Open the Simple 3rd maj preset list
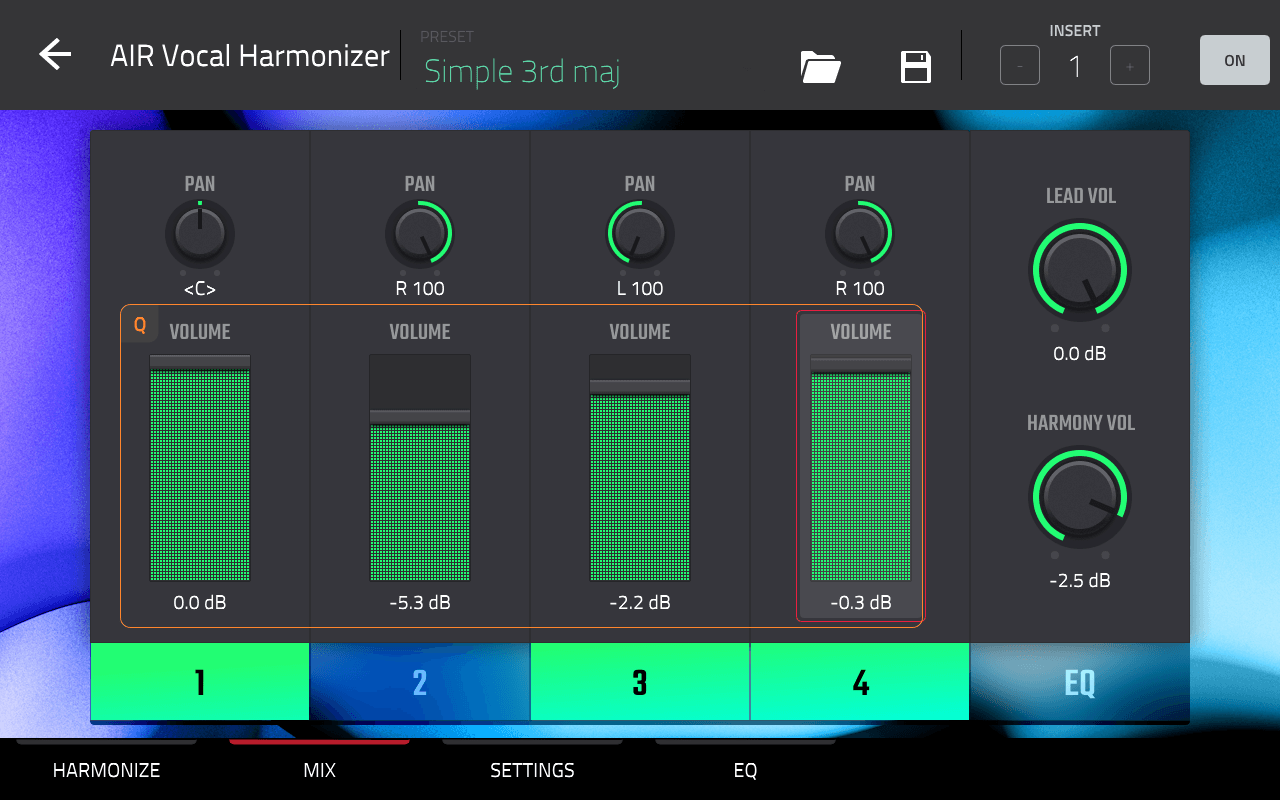1280x800 pixels. point(522,71)
